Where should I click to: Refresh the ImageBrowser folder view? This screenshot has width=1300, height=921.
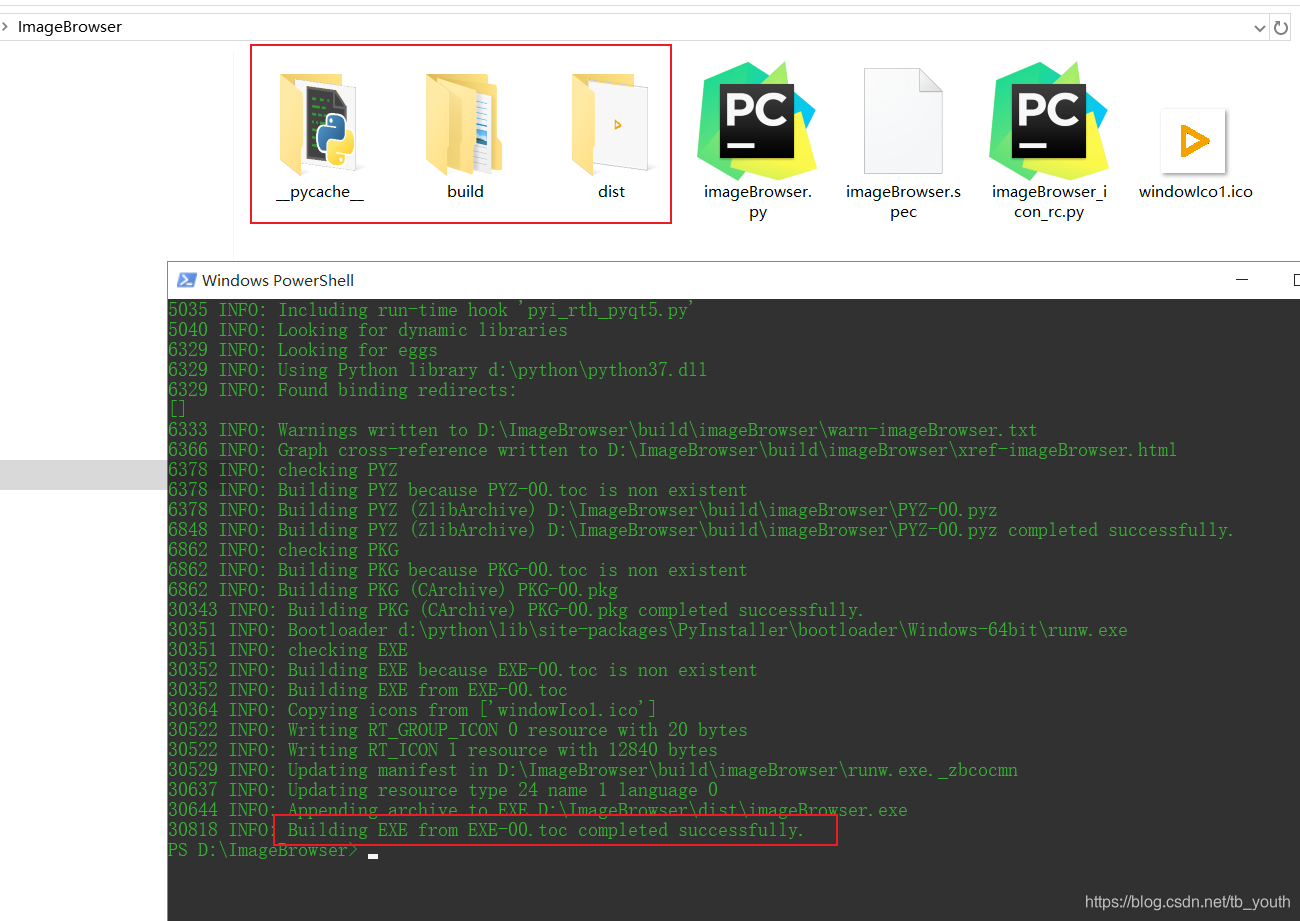[x=1281, y=28]
